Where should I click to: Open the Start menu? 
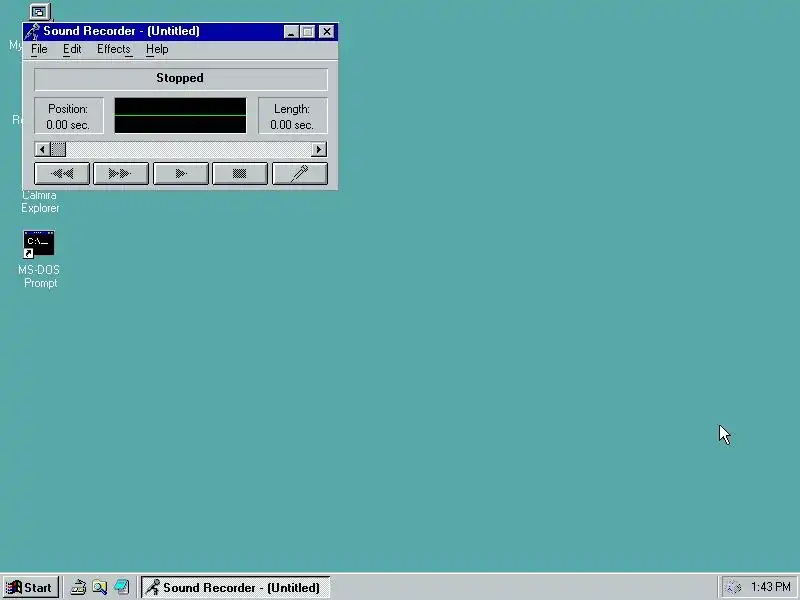(30, 588)
